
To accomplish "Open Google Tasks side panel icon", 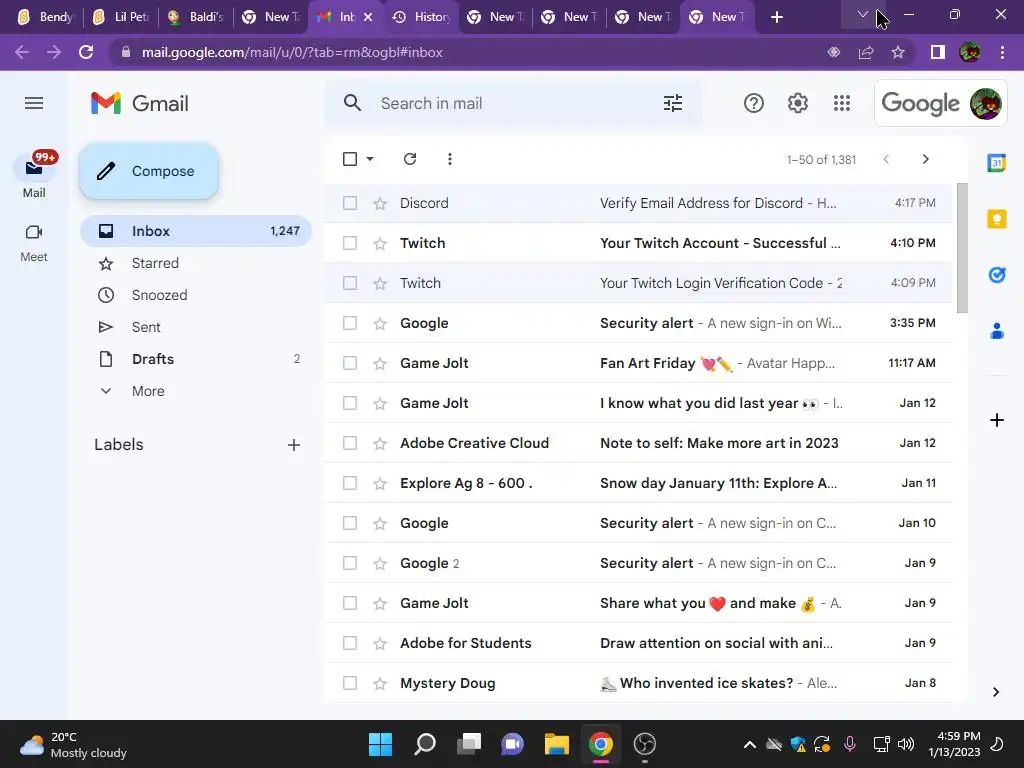I will (997, 275).
